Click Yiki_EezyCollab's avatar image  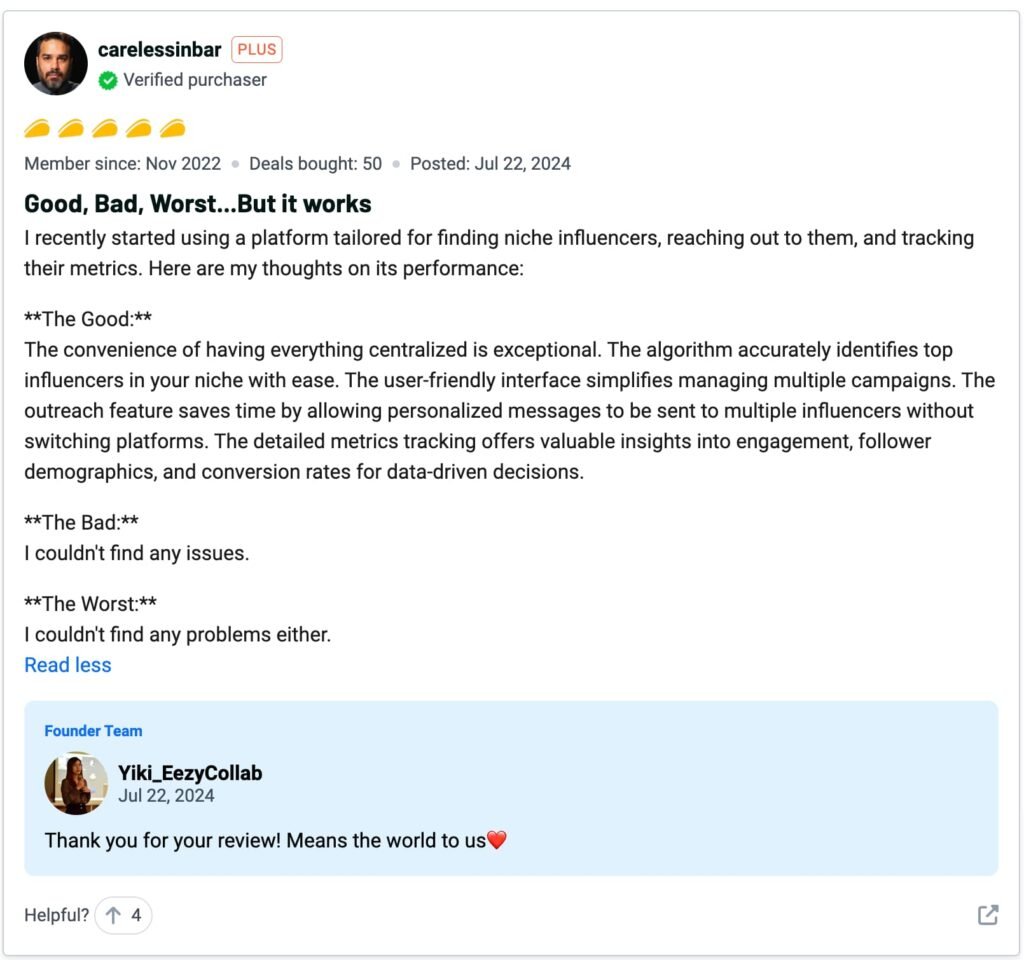pyautogui.click(x=76, y=783)
